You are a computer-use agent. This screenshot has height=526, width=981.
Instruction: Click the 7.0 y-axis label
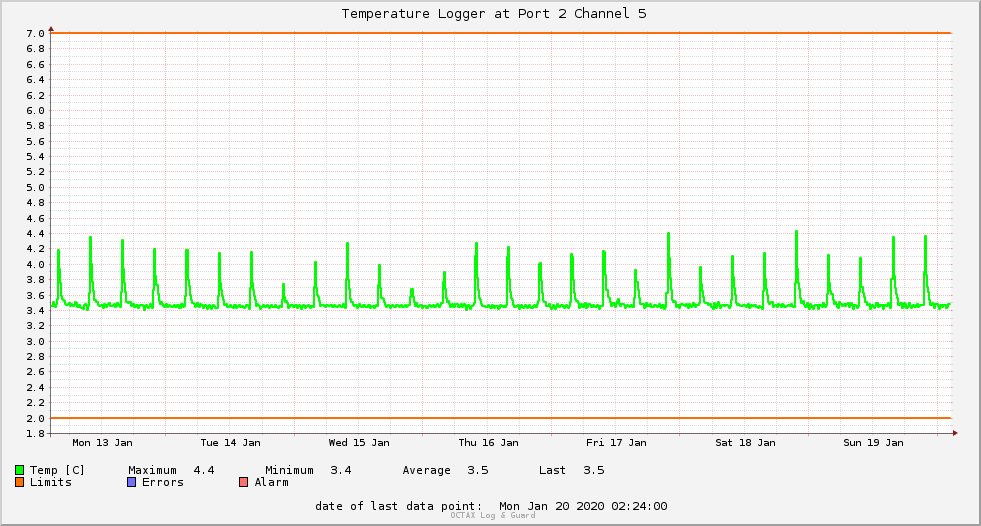click(36, 34)
